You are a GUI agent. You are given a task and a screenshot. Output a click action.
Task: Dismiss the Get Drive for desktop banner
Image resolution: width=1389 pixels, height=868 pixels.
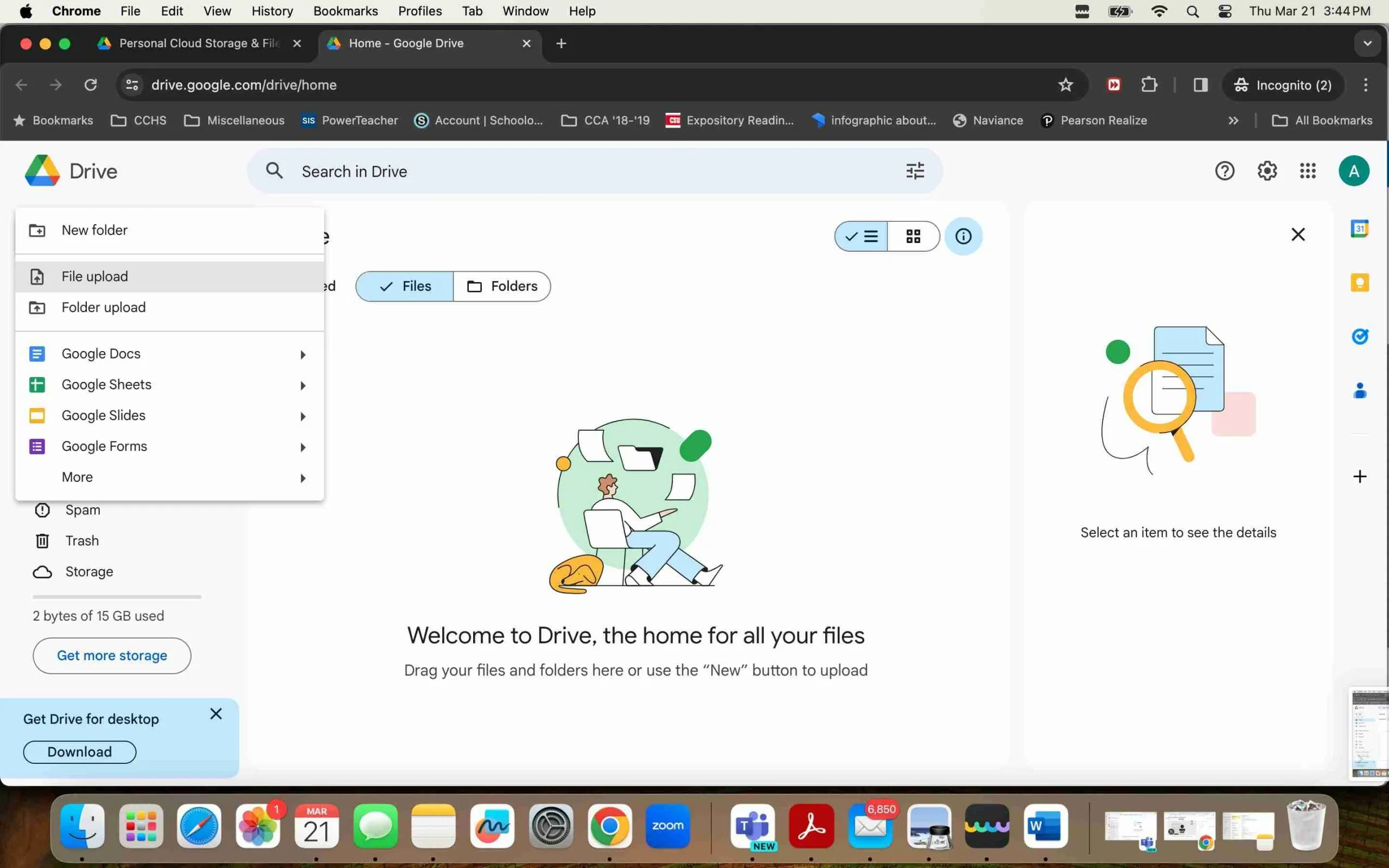[x=216, y=713]
